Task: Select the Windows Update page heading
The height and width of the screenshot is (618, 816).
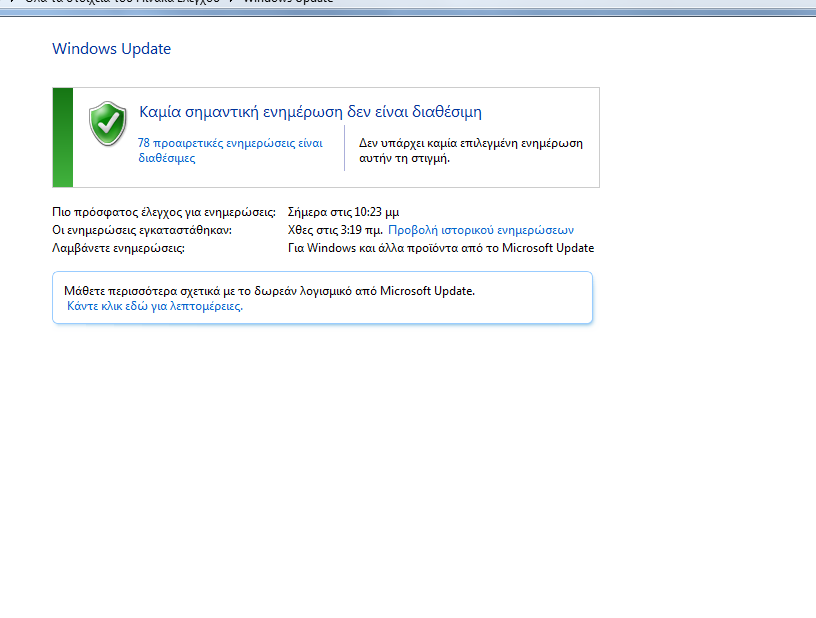Action: [111, 48]
